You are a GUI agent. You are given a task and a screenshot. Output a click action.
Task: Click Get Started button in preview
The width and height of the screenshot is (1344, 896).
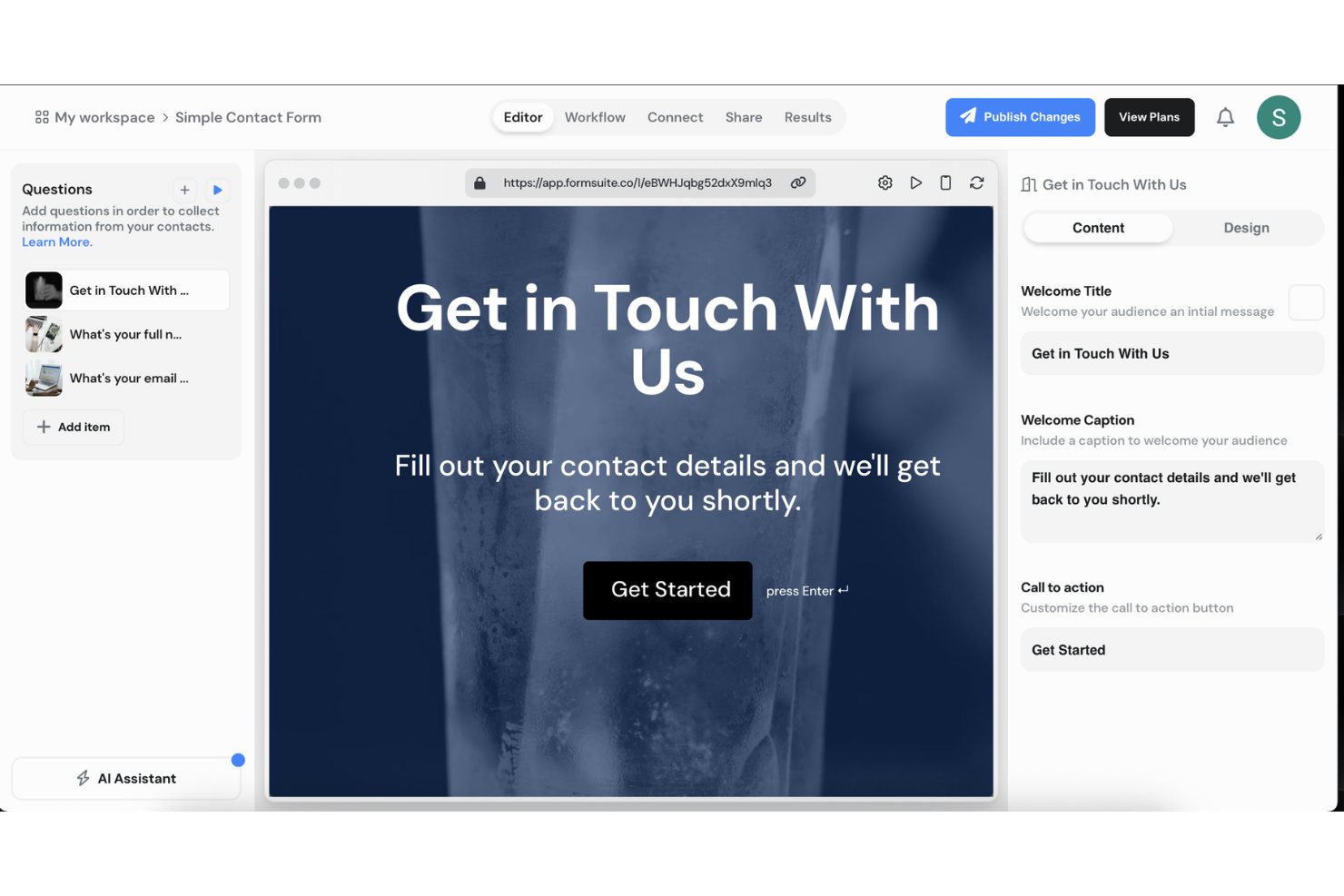667,590
